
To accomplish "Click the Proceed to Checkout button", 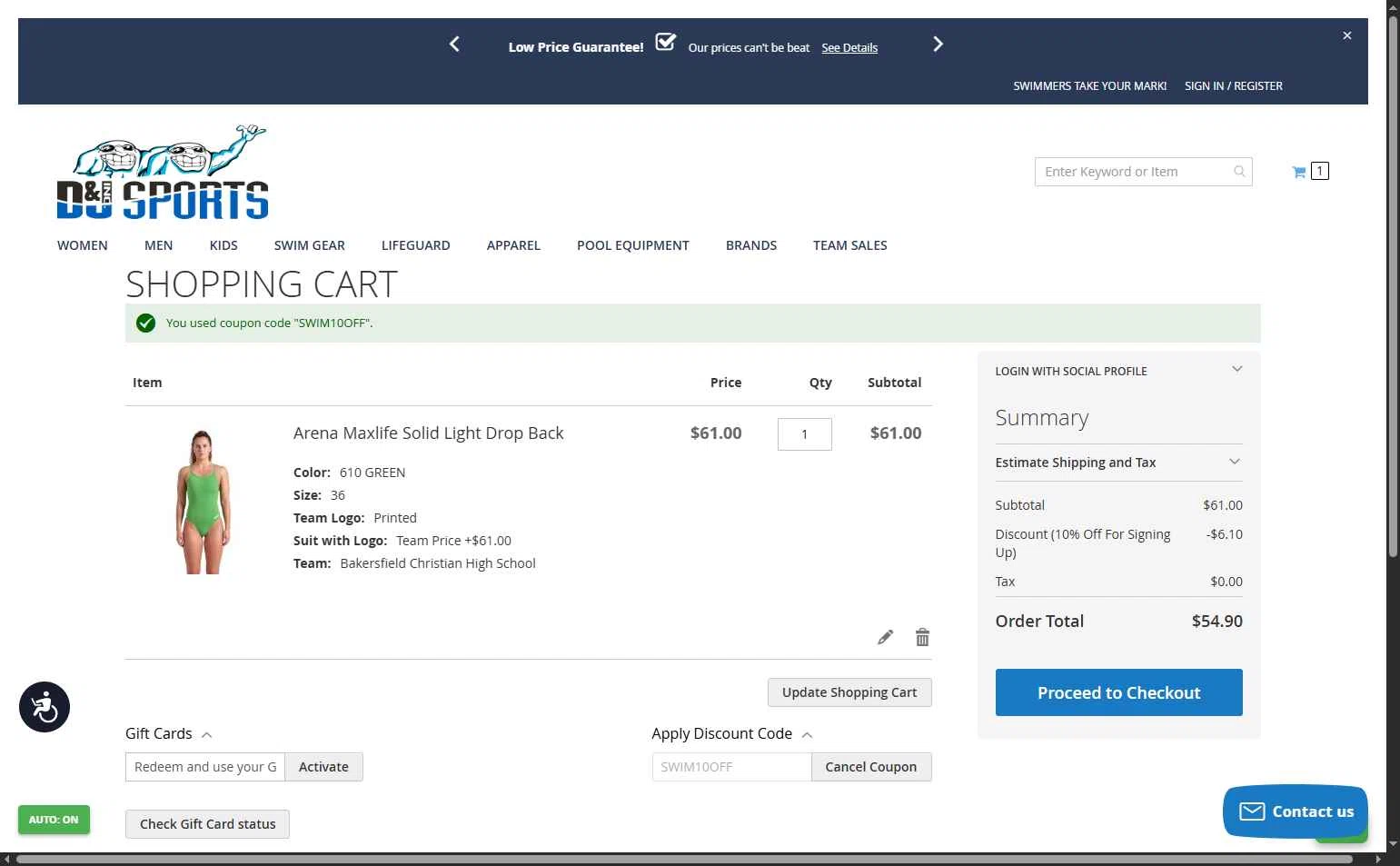I will (x=1119, y=692).
